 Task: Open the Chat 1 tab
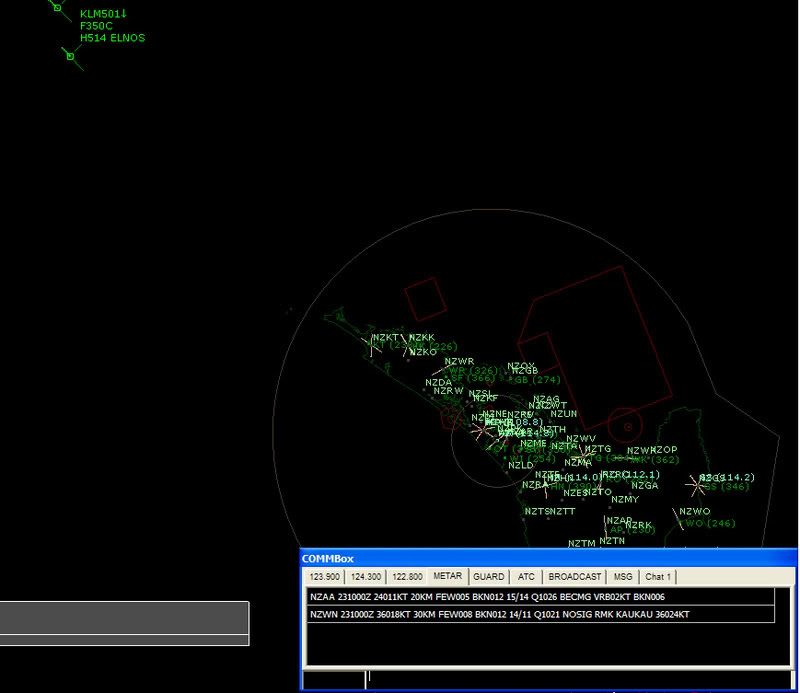658,577
